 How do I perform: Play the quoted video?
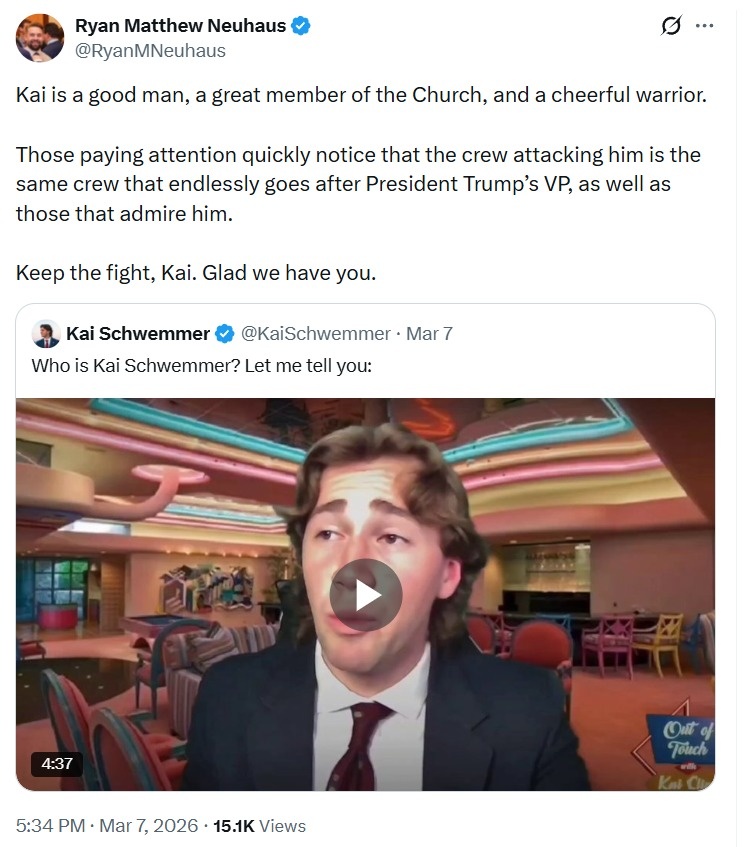click(x=365, y=595)
